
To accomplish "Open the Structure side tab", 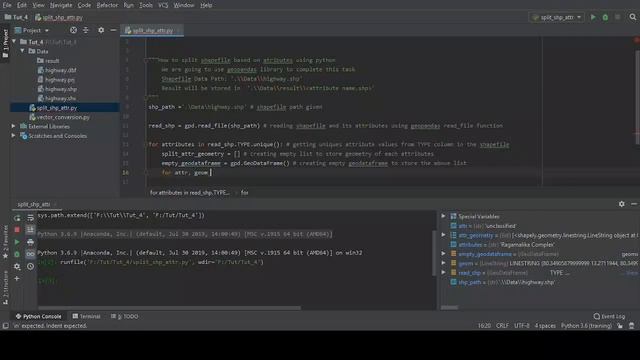I will pyautogui.click(x=5, y=287).
